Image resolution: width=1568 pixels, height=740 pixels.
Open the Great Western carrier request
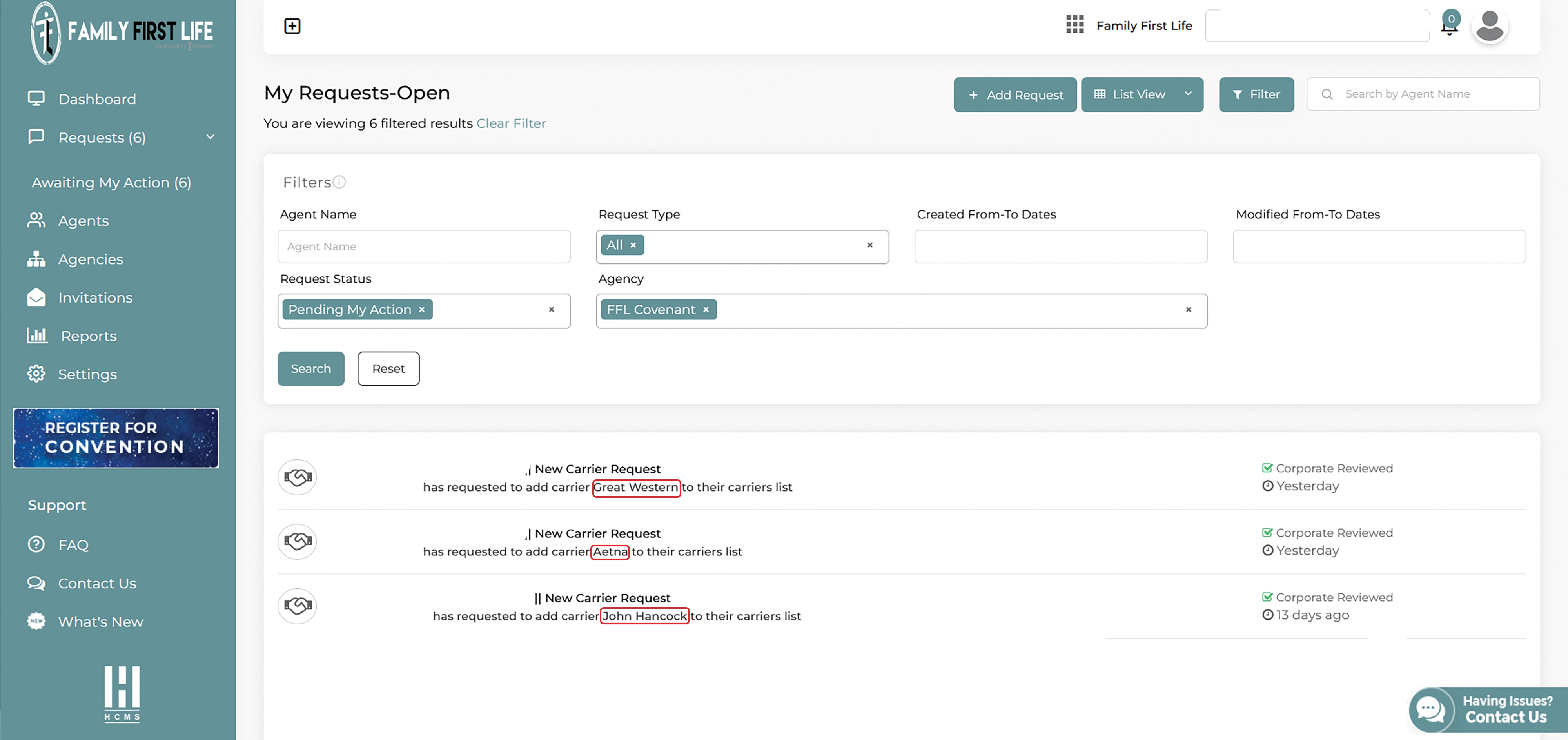click(902, 477)
